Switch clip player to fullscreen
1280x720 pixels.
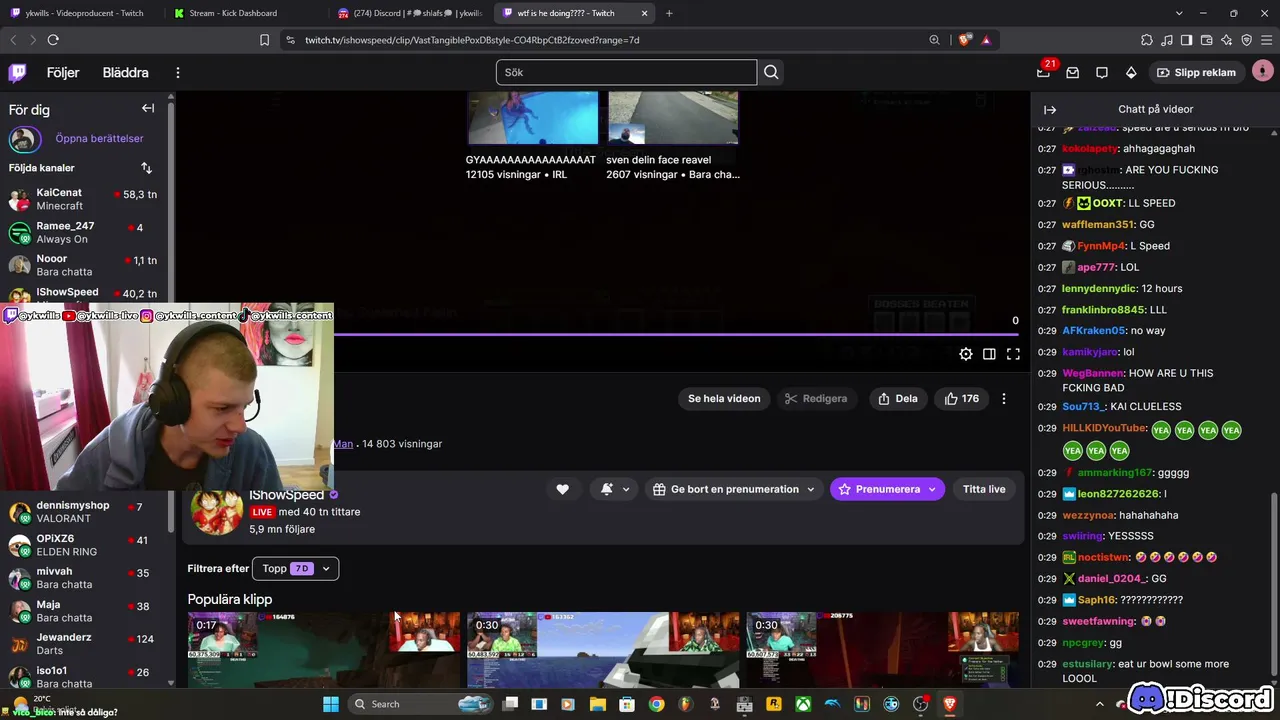pos(1013,354)
